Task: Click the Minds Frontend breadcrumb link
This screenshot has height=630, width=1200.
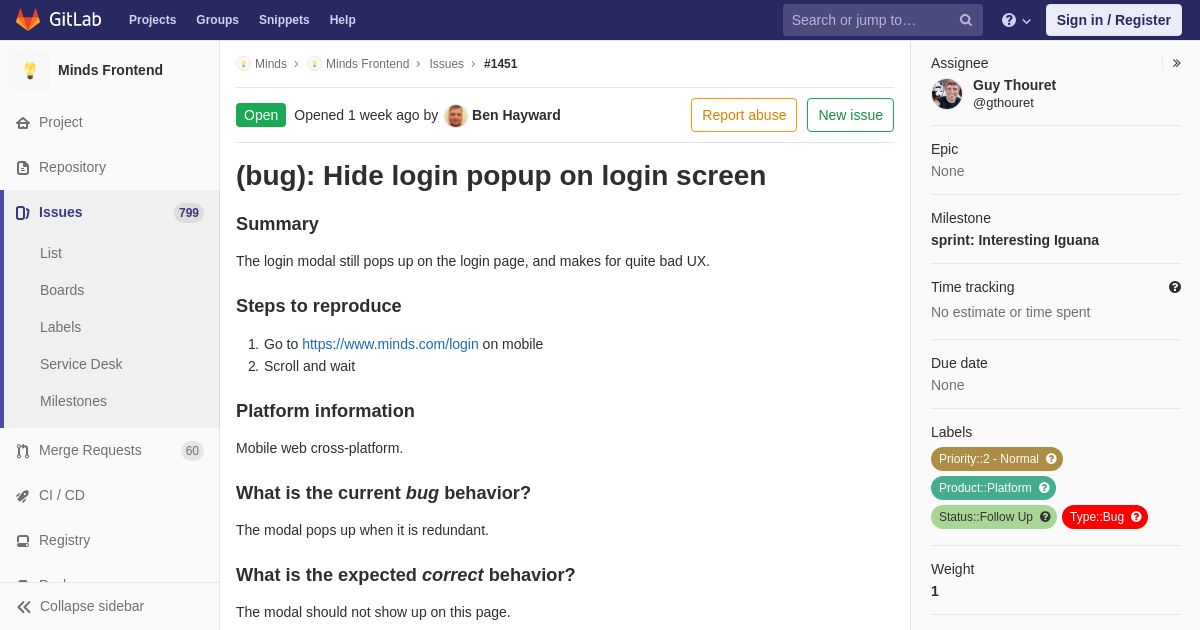Action: click(367, 64)
